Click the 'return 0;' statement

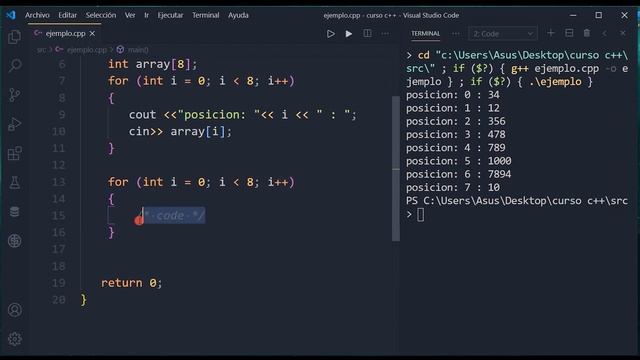coord(131,283)
